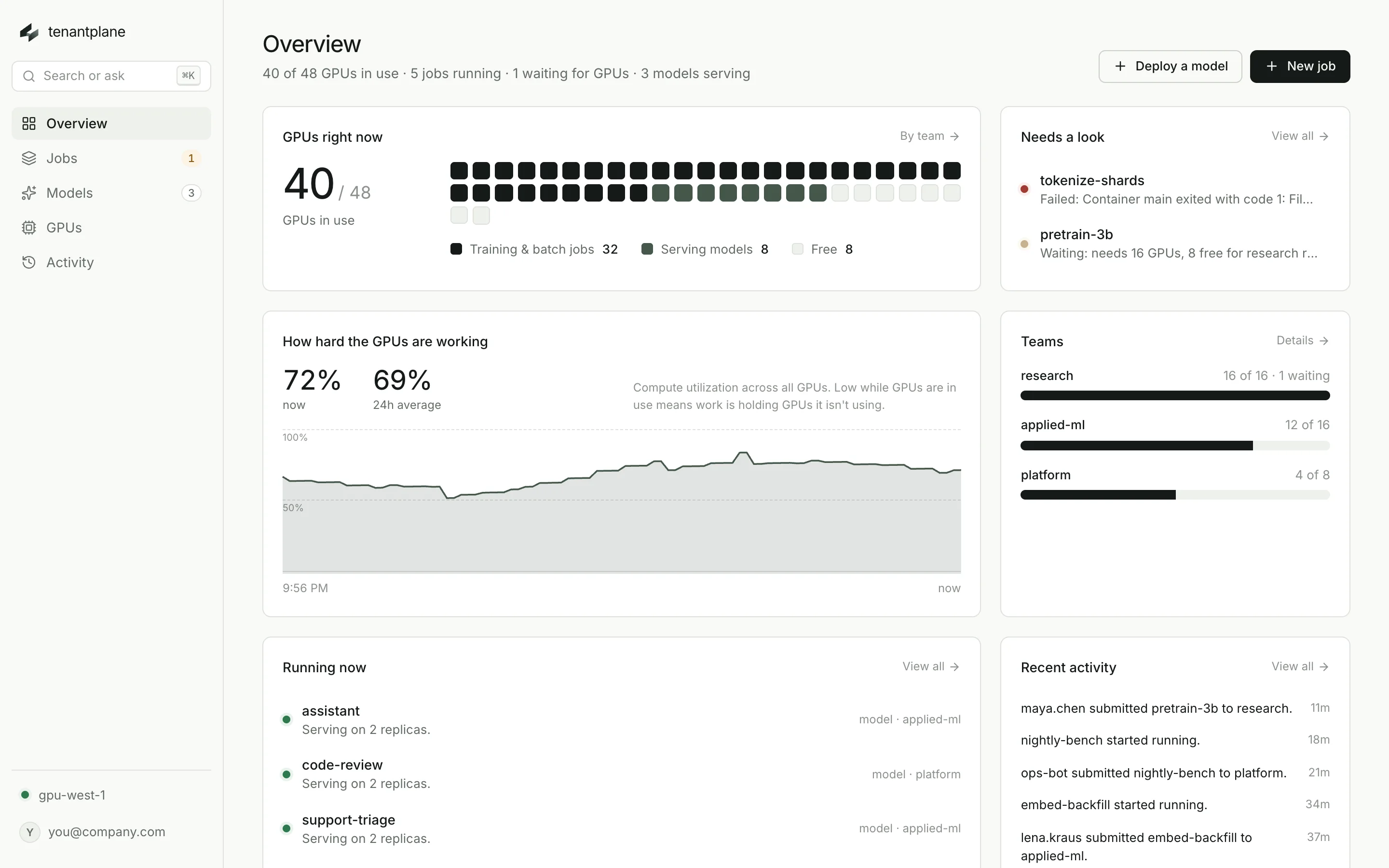Open the code-review running model

pyautogui.click(x=621, y=774)
